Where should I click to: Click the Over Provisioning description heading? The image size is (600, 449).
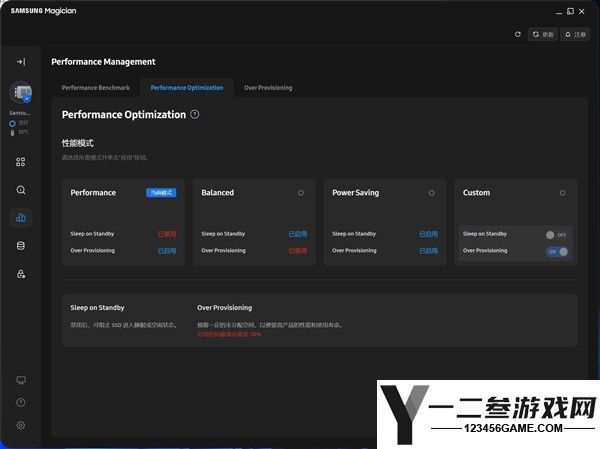[225, 307]
